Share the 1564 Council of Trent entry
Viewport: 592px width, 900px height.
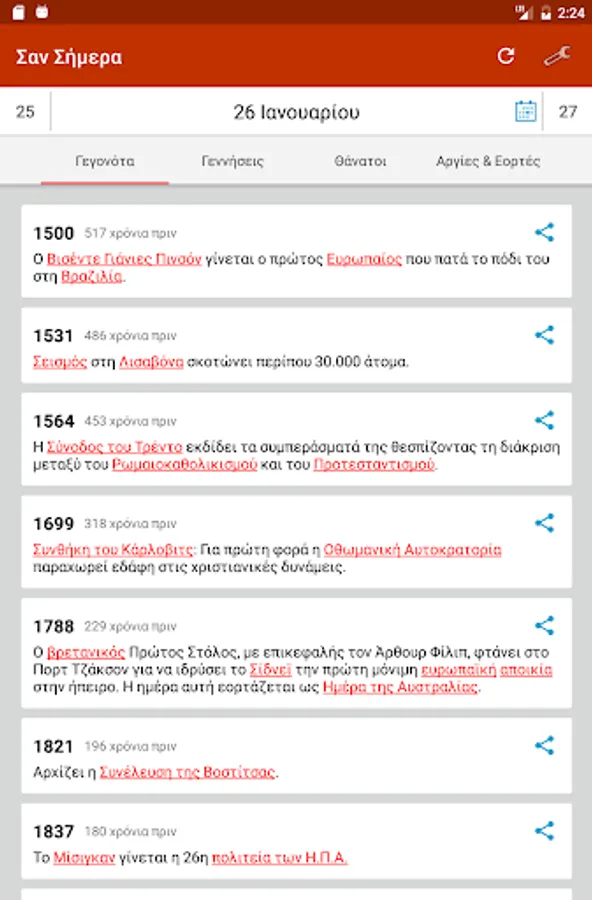point(544,420)
